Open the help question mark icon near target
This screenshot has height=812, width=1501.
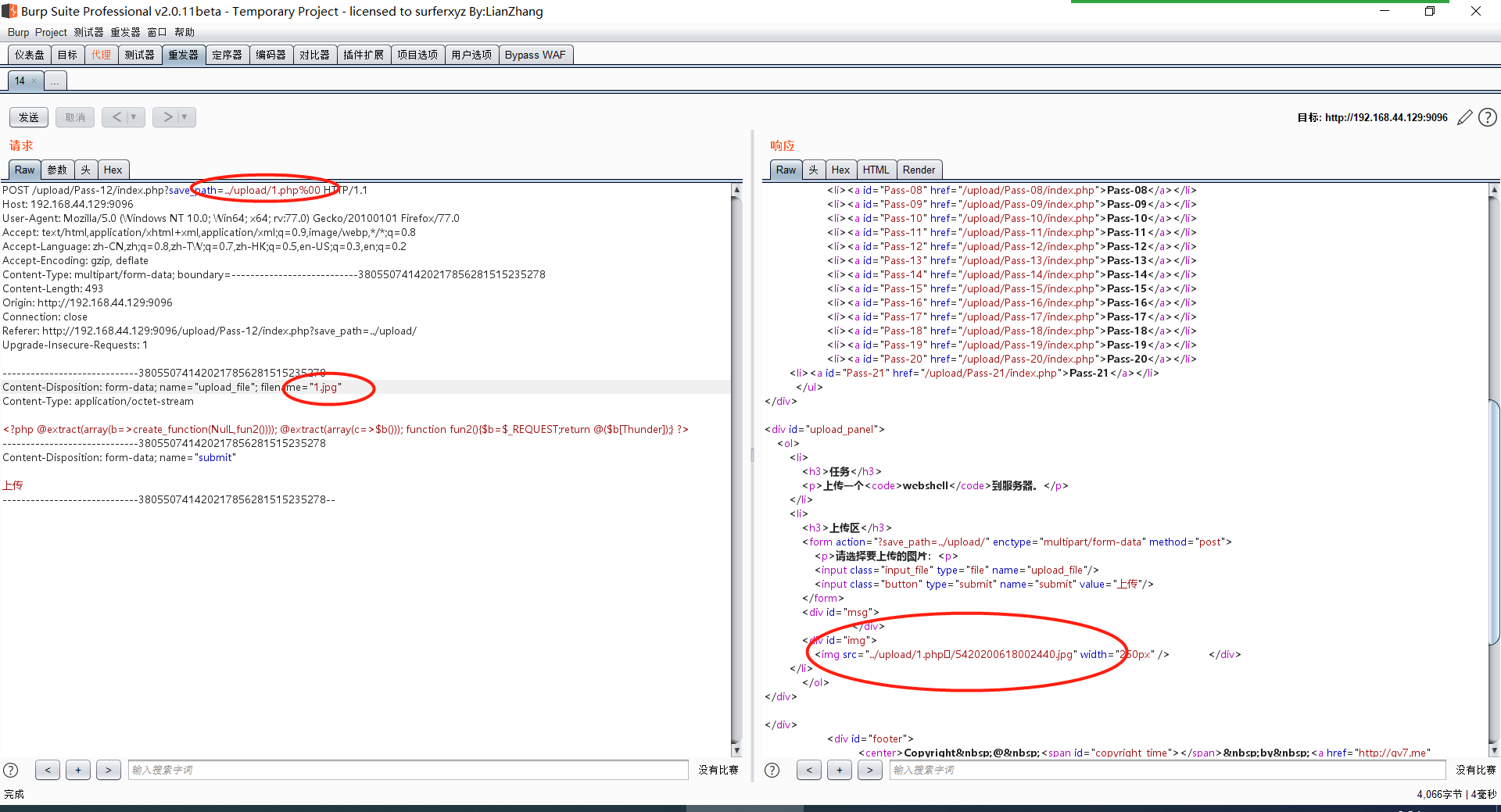tap(1488, 117)
